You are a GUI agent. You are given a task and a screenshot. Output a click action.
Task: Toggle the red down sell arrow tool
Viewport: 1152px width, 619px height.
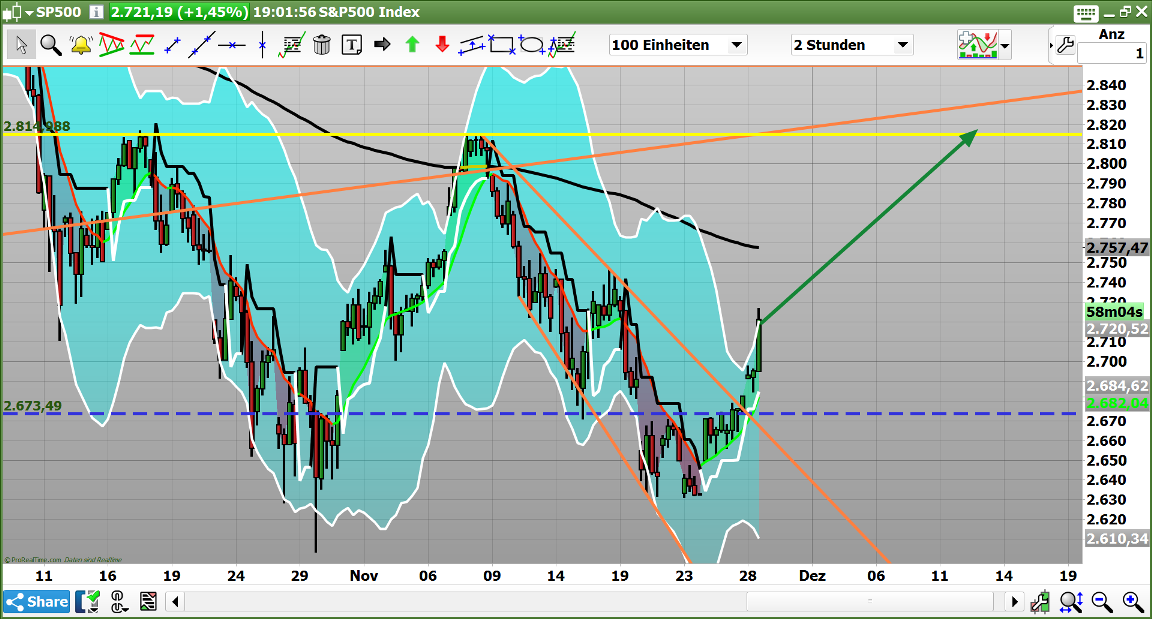pos(441,44)
